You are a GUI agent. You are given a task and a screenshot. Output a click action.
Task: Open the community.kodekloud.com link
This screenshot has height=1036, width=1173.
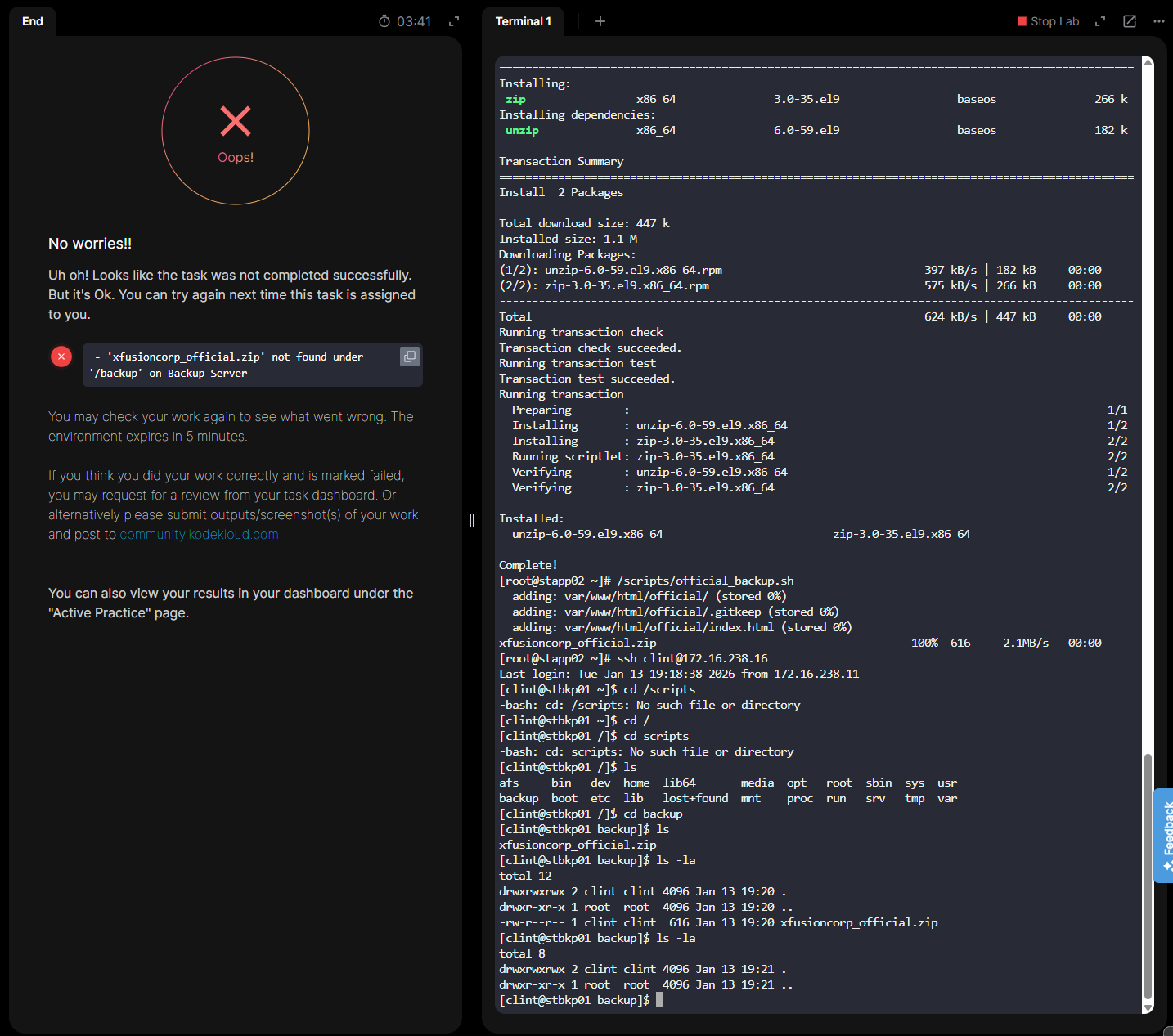click(x=199, y=535)
